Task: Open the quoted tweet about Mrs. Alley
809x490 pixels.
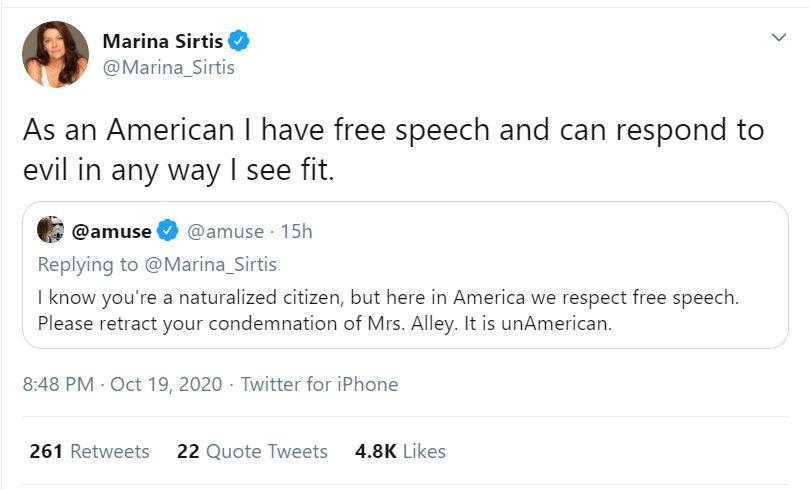Action: 400,310
